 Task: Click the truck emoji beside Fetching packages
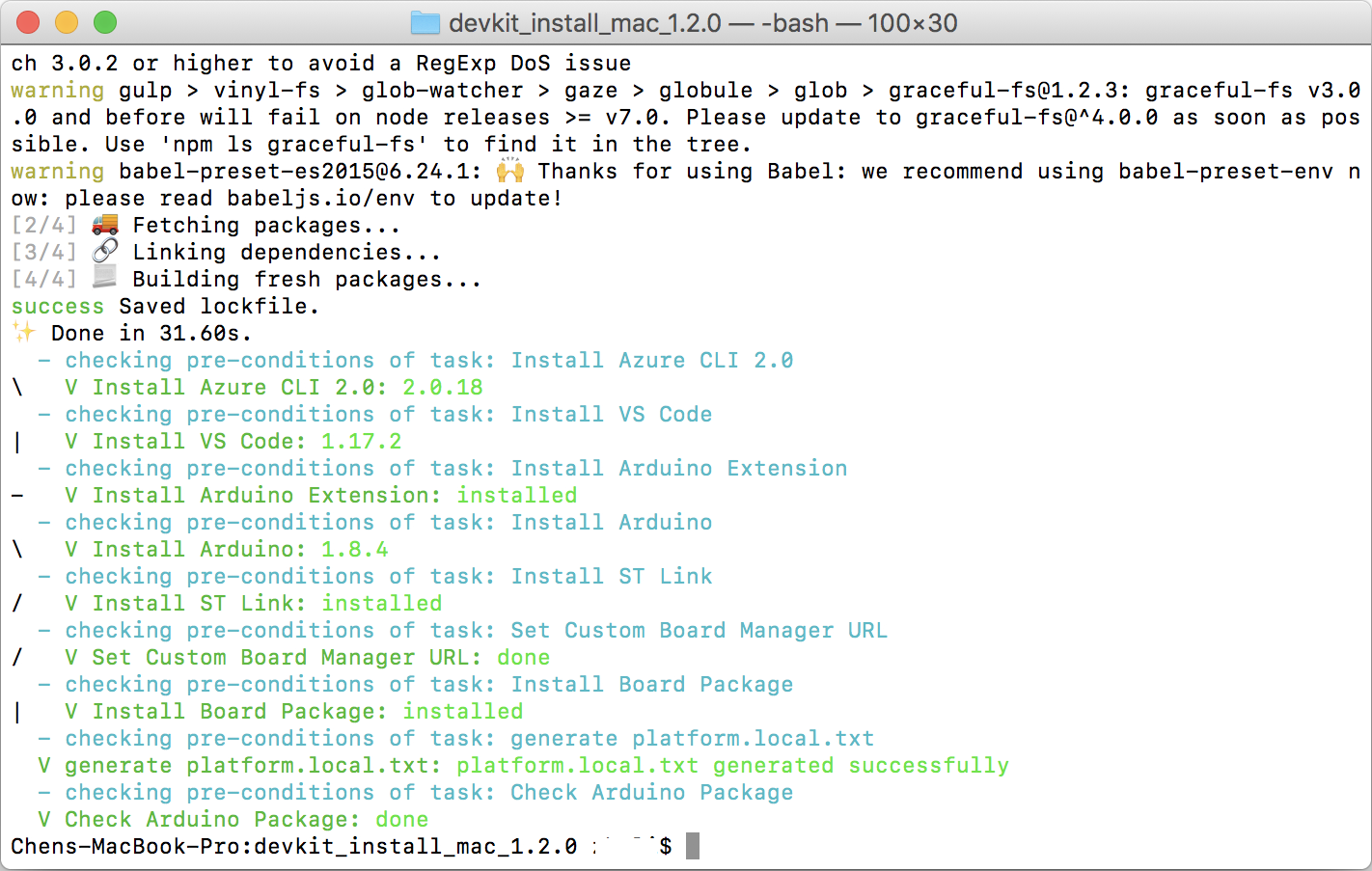105,225
